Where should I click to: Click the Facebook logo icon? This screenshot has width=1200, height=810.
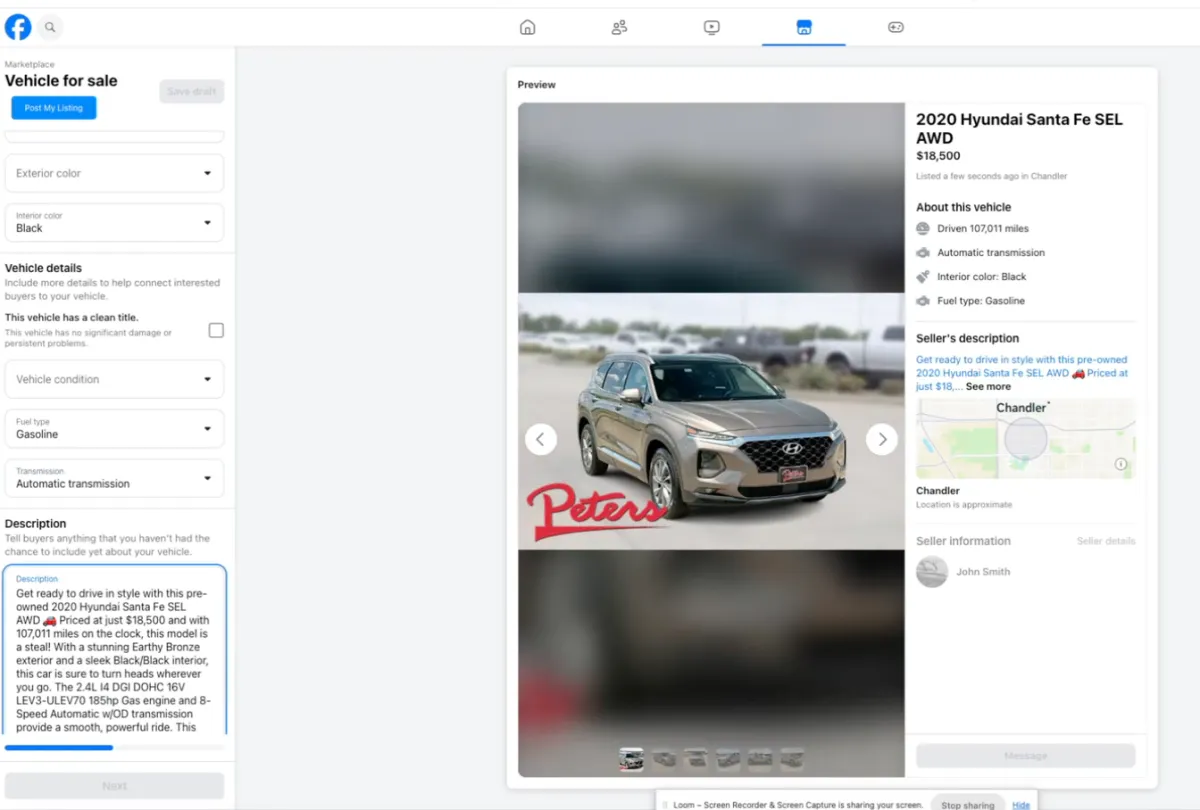click(18, 27)
